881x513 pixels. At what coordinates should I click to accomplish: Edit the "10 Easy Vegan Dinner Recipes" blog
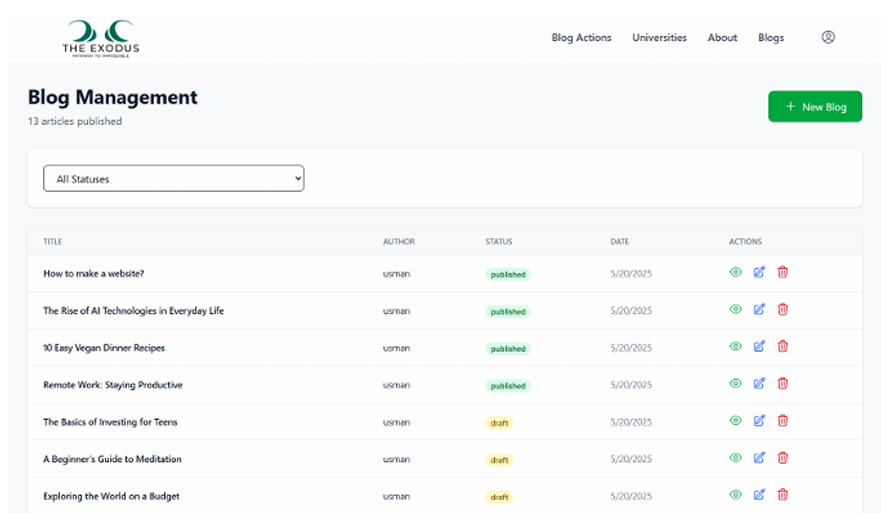click(x=759, y=346)
